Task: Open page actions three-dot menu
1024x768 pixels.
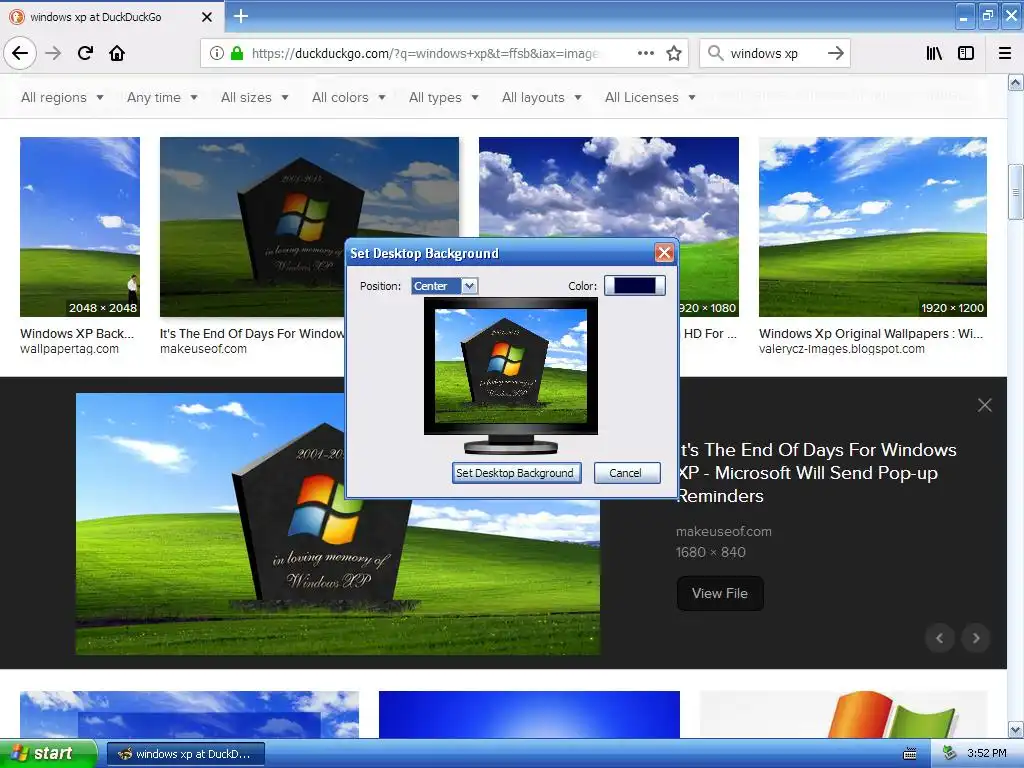Action: 645,53
